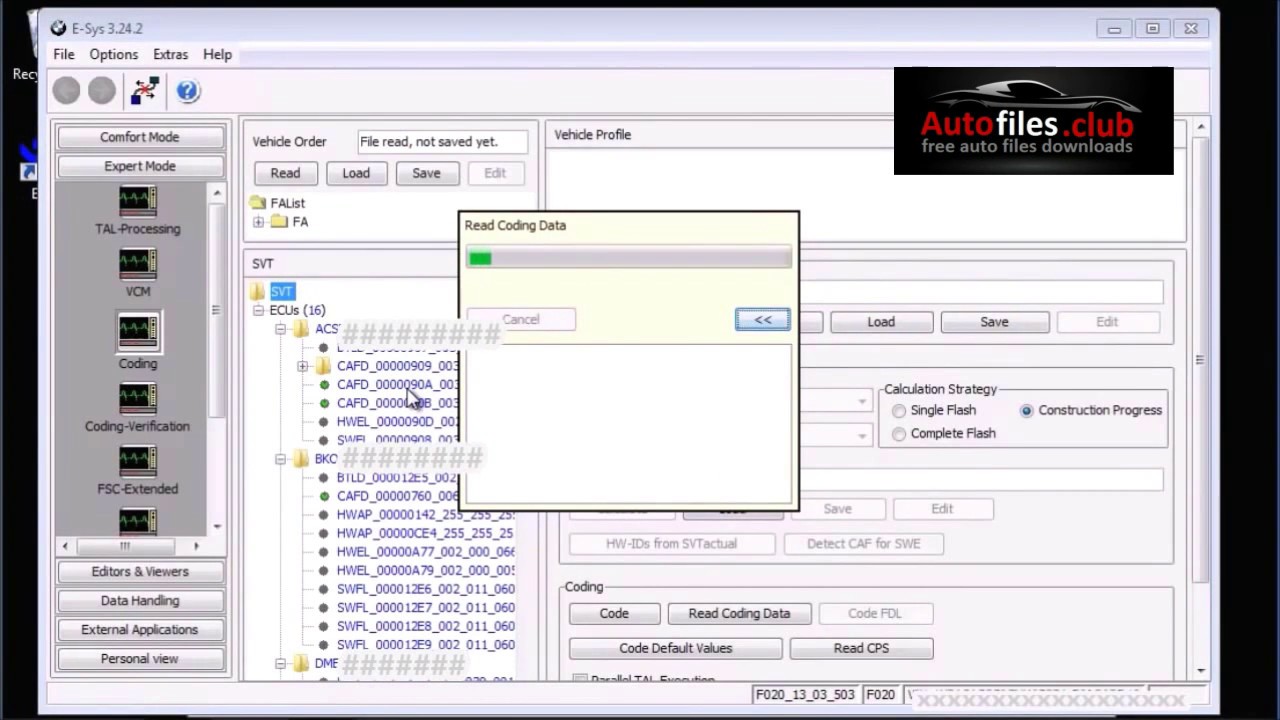Open the External Applications section
This screenshot has width=1280, height=720.
pyautogui.click(x=140, y=629)
